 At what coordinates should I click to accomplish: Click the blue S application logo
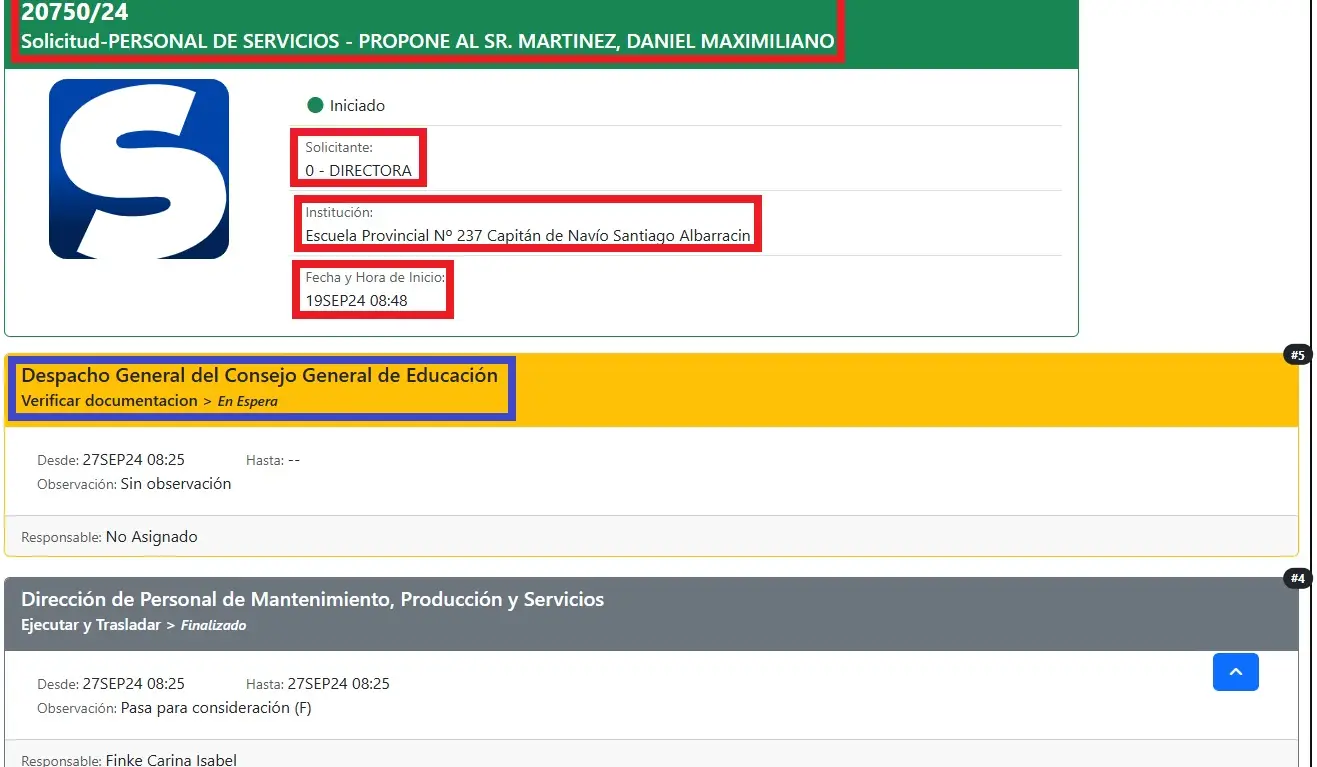139,169
